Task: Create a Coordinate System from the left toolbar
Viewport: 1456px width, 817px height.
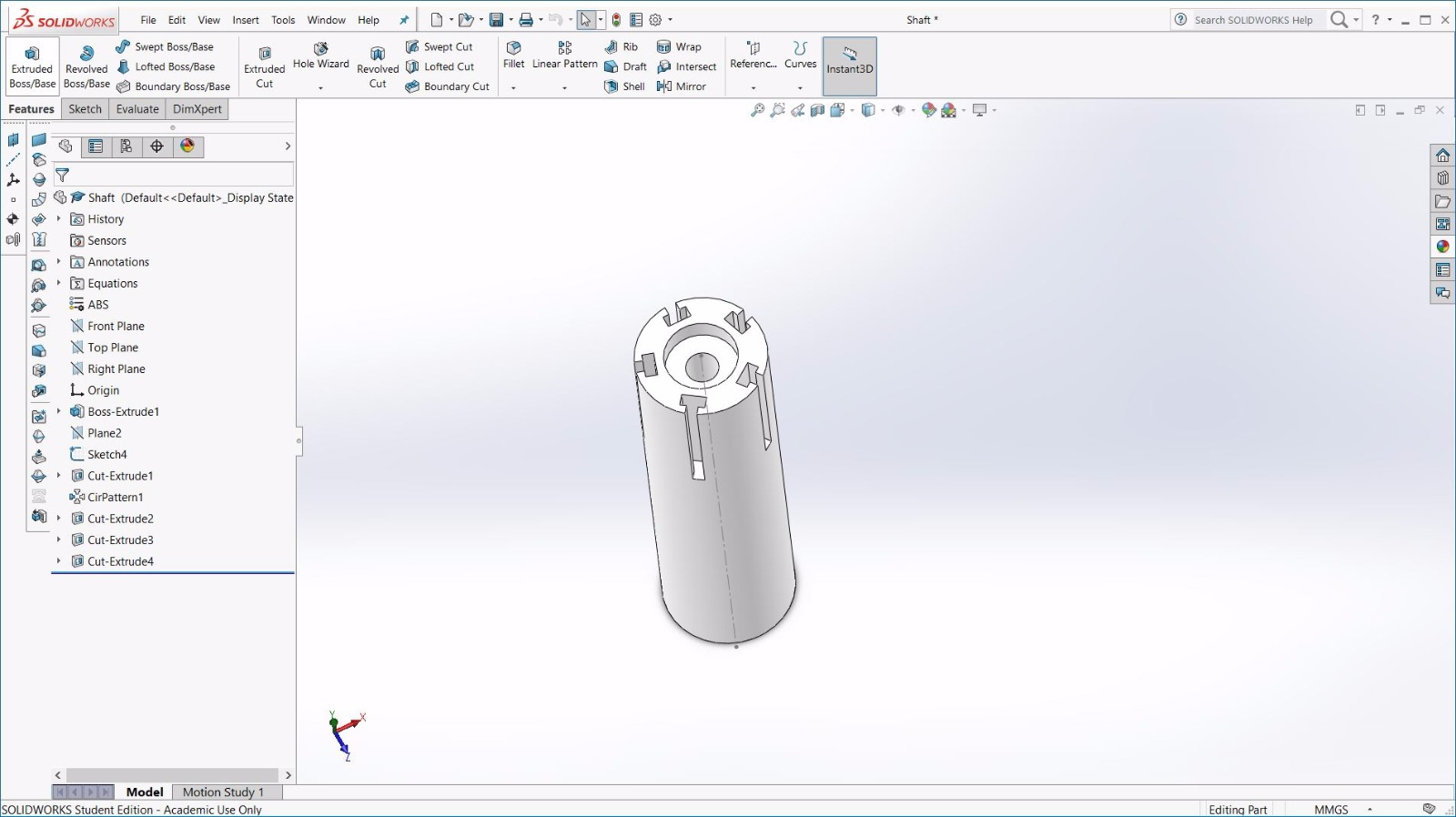Action: click(13, 179)
